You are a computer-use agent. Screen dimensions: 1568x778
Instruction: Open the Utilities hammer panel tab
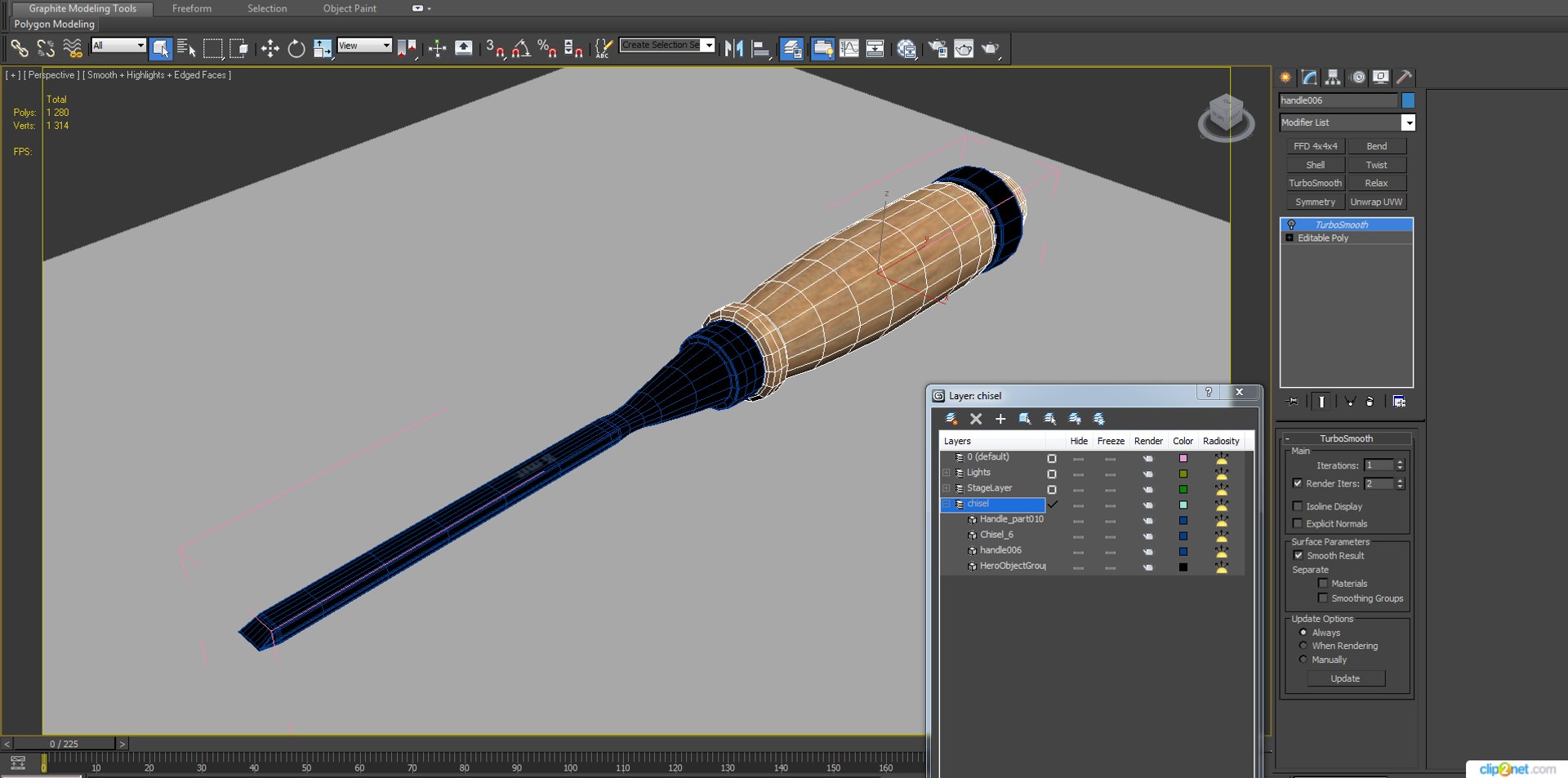1404,78
